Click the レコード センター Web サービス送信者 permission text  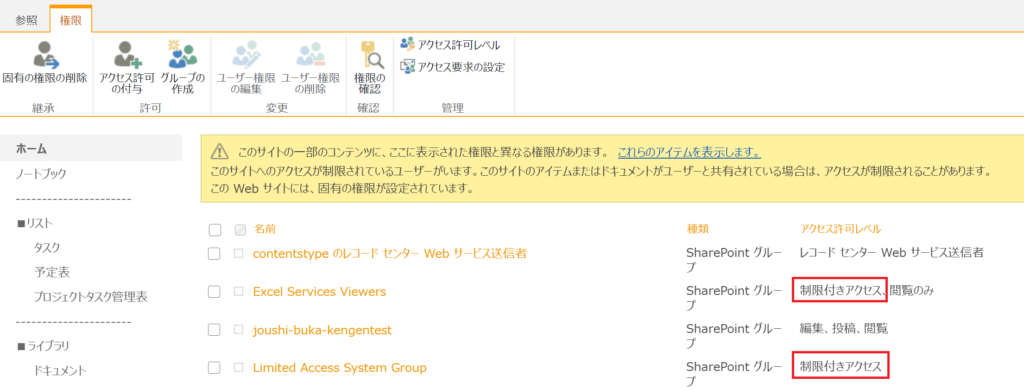click(x=892, y=252)
